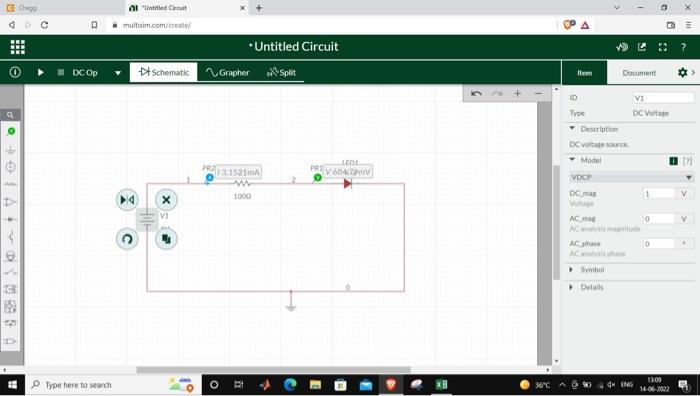Open the indicators lamp palette
Viewport: 700px width, 396px height.
pyautogui.click(x=10, y=255)
